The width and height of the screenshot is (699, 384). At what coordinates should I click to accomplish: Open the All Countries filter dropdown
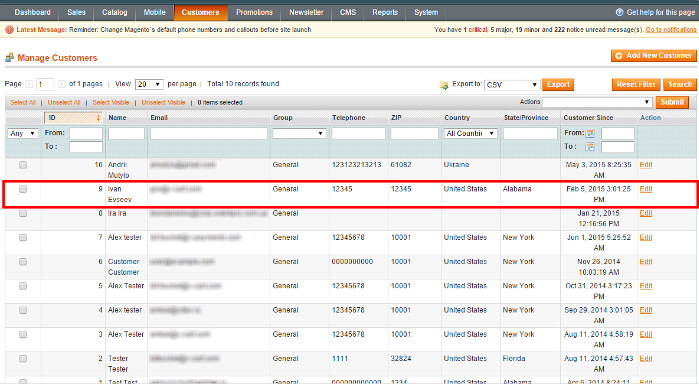471,133
